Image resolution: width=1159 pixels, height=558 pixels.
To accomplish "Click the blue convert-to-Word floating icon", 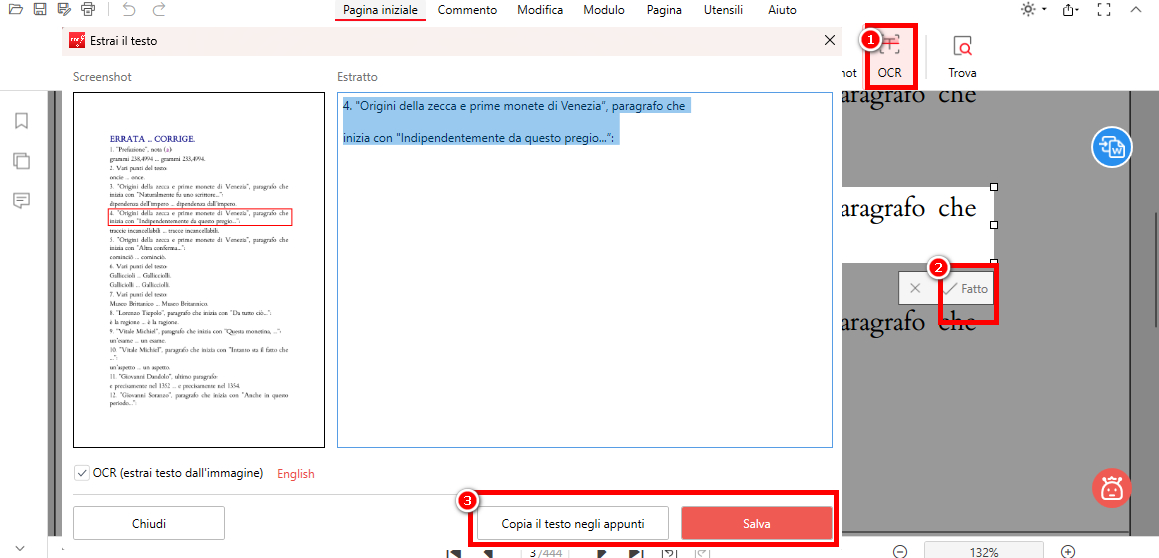I will pos(1112,146).
